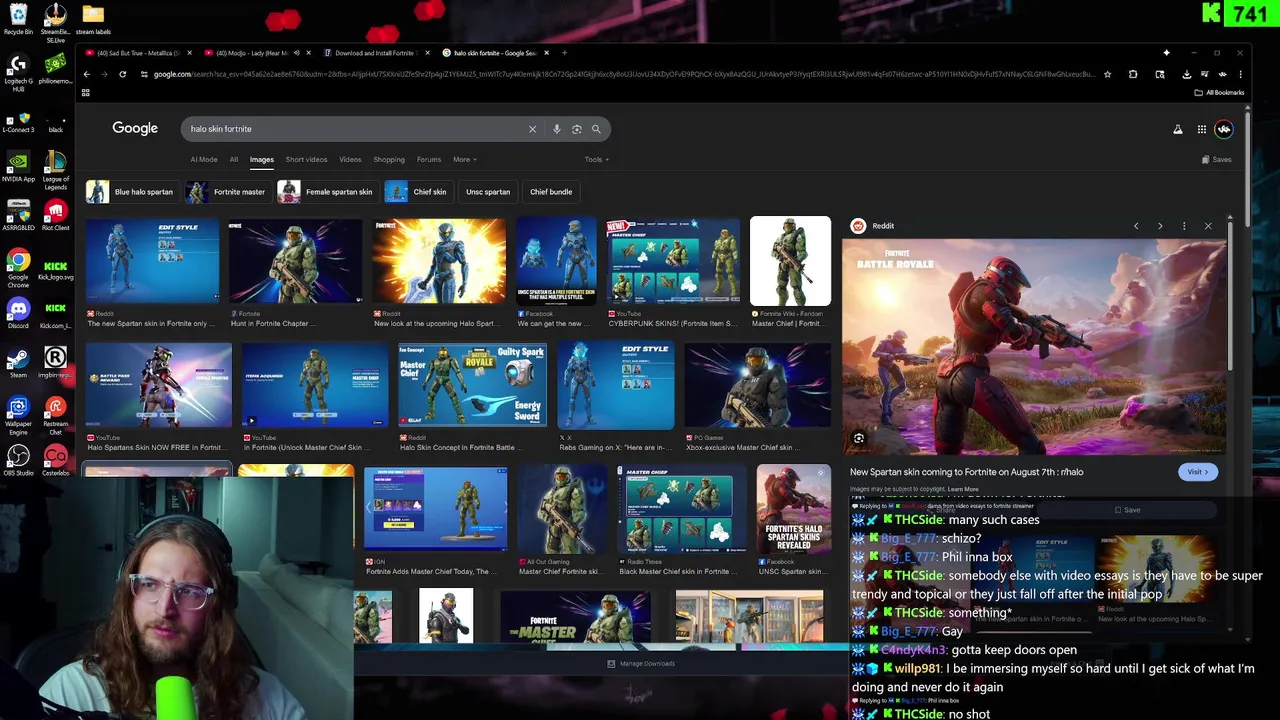Screen dimensions: 1280x720
Task: Open the Google account avatar
Action: [1224, 129]
